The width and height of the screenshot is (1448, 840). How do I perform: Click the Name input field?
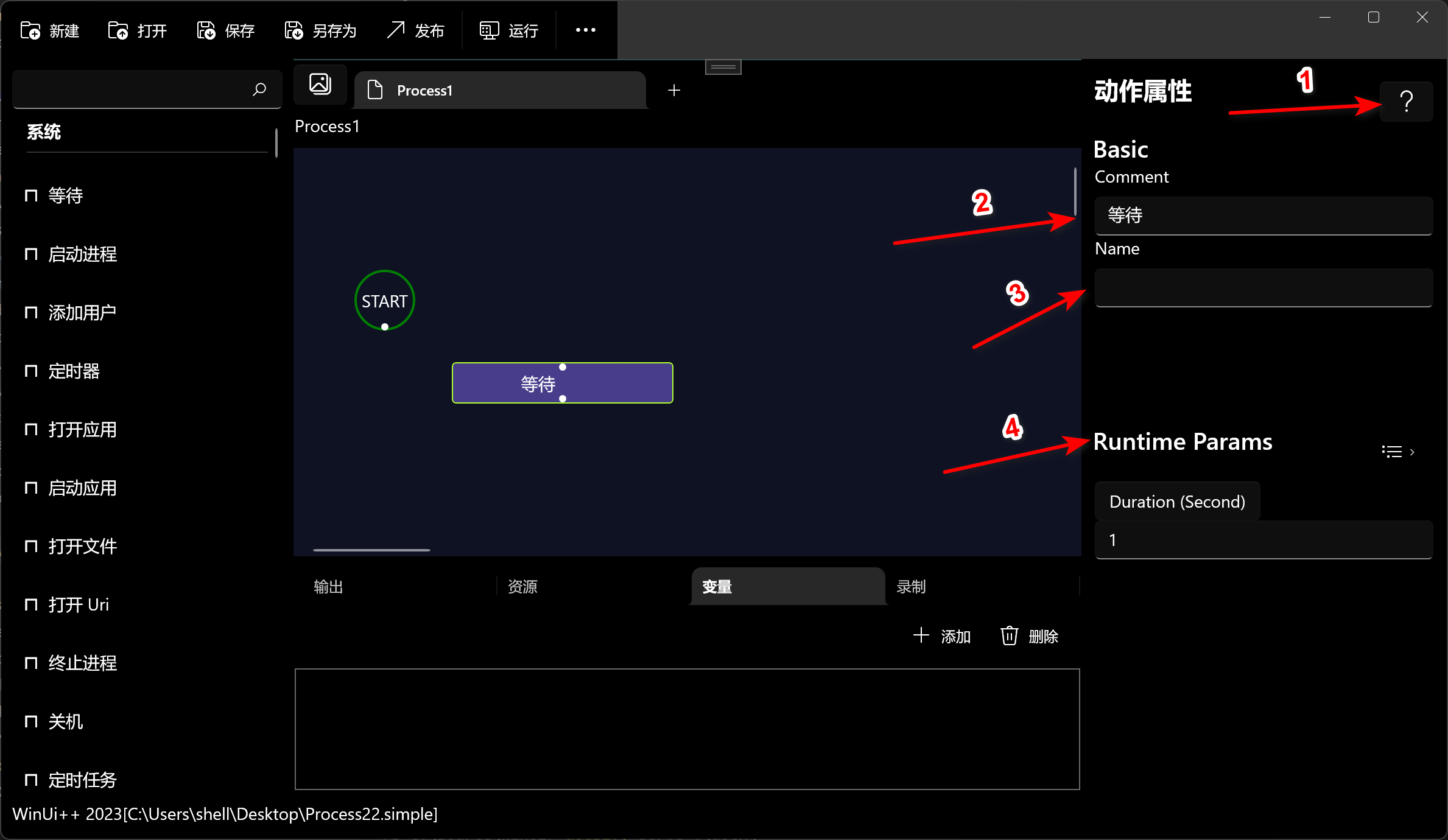click(1263, 287)
